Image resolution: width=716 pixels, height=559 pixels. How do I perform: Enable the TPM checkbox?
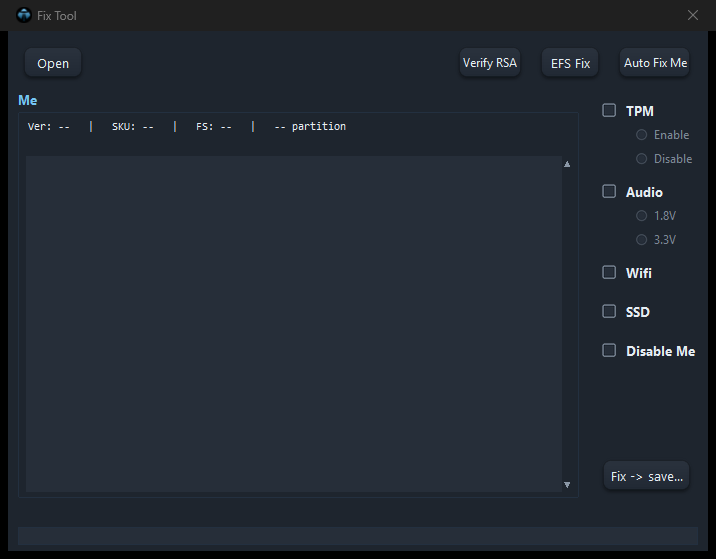609,110
